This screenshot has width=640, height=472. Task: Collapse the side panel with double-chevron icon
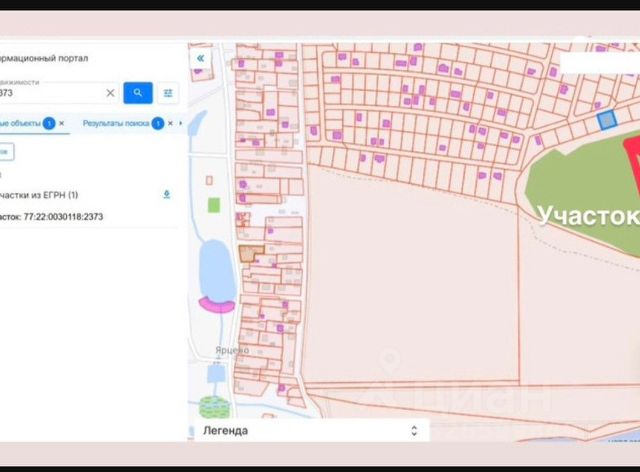click(200, 58)
